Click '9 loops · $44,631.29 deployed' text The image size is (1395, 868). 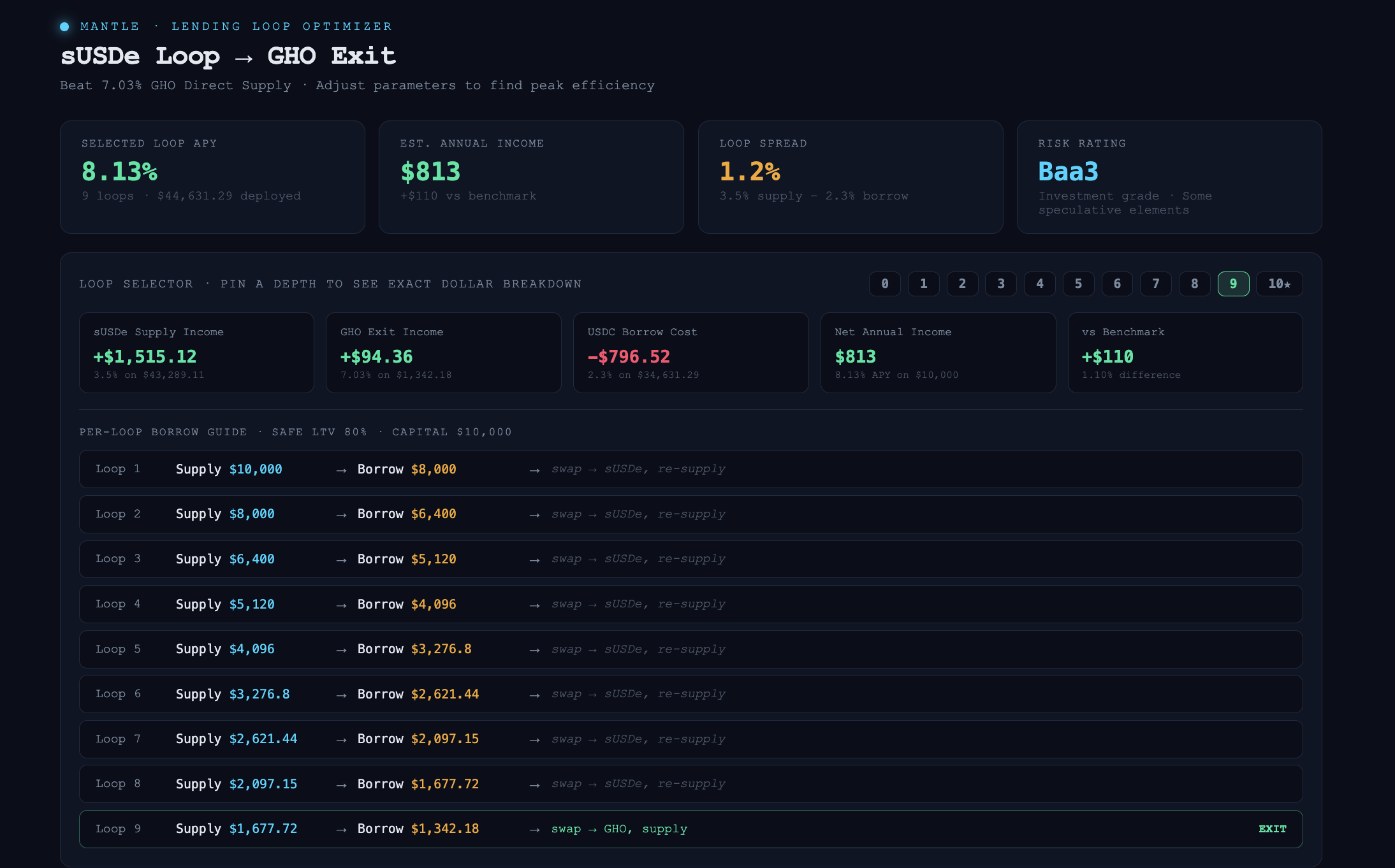[x=191, y=196]
